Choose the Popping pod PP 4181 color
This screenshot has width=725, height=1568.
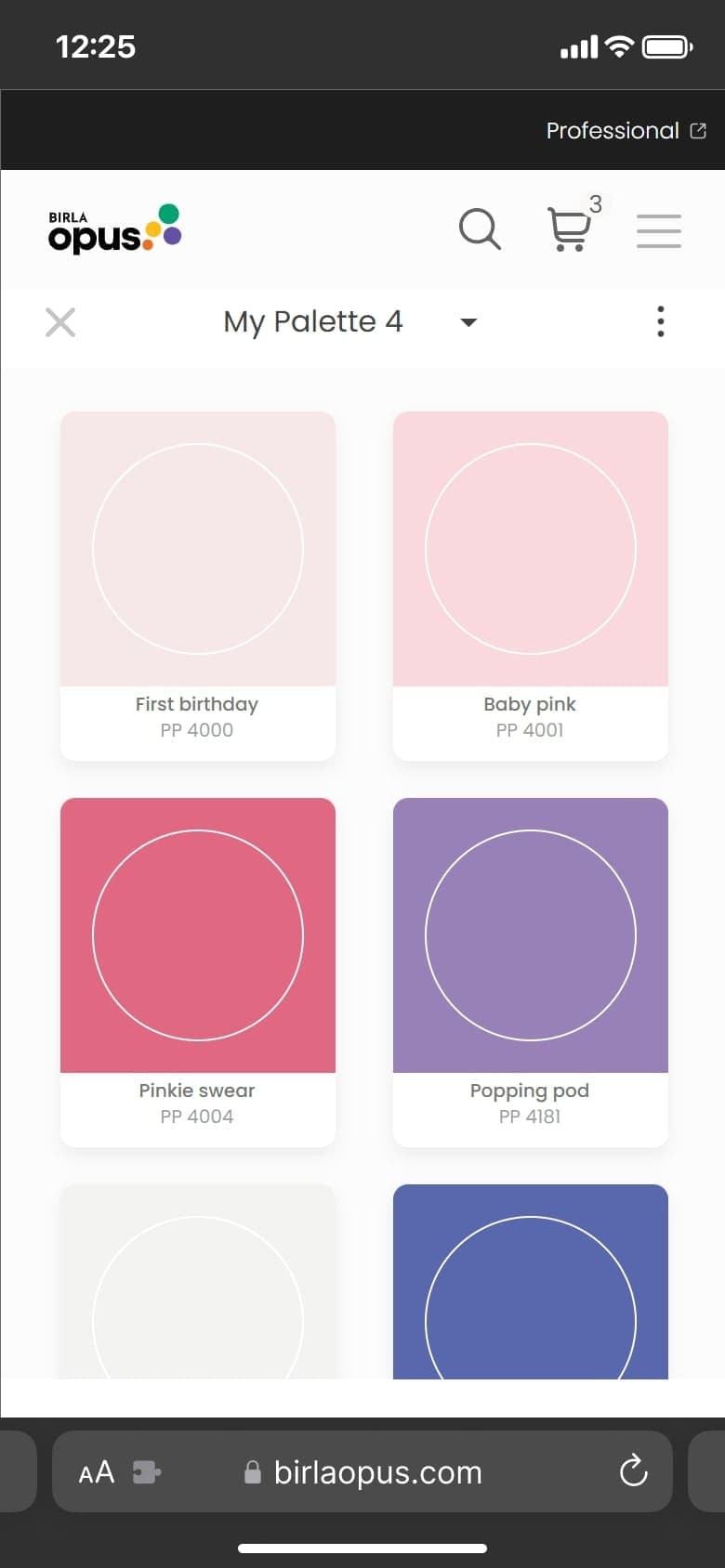tap(531, 973)
